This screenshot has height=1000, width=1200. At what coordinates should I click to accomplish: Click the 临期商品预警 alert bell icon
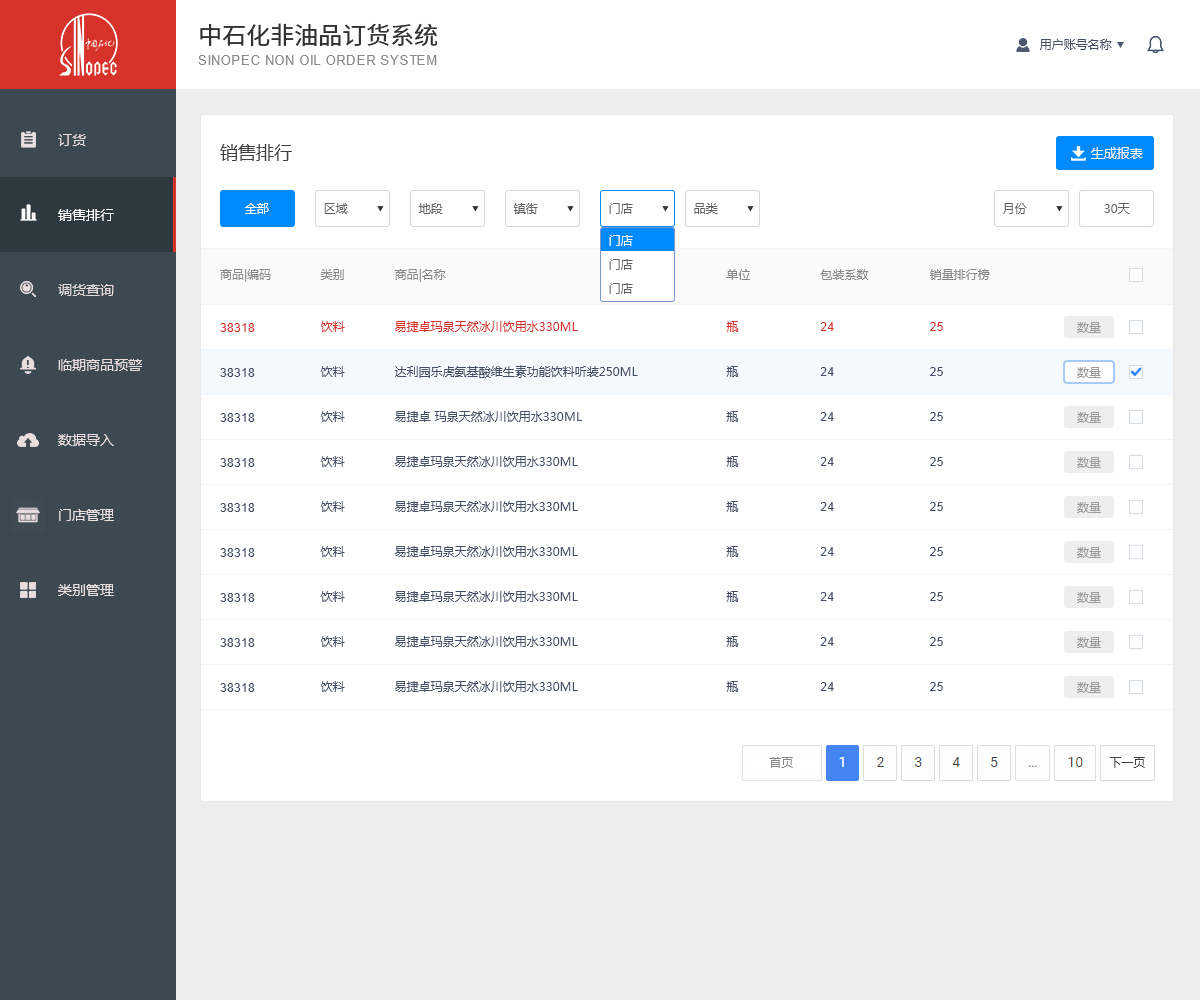(28, 364)
